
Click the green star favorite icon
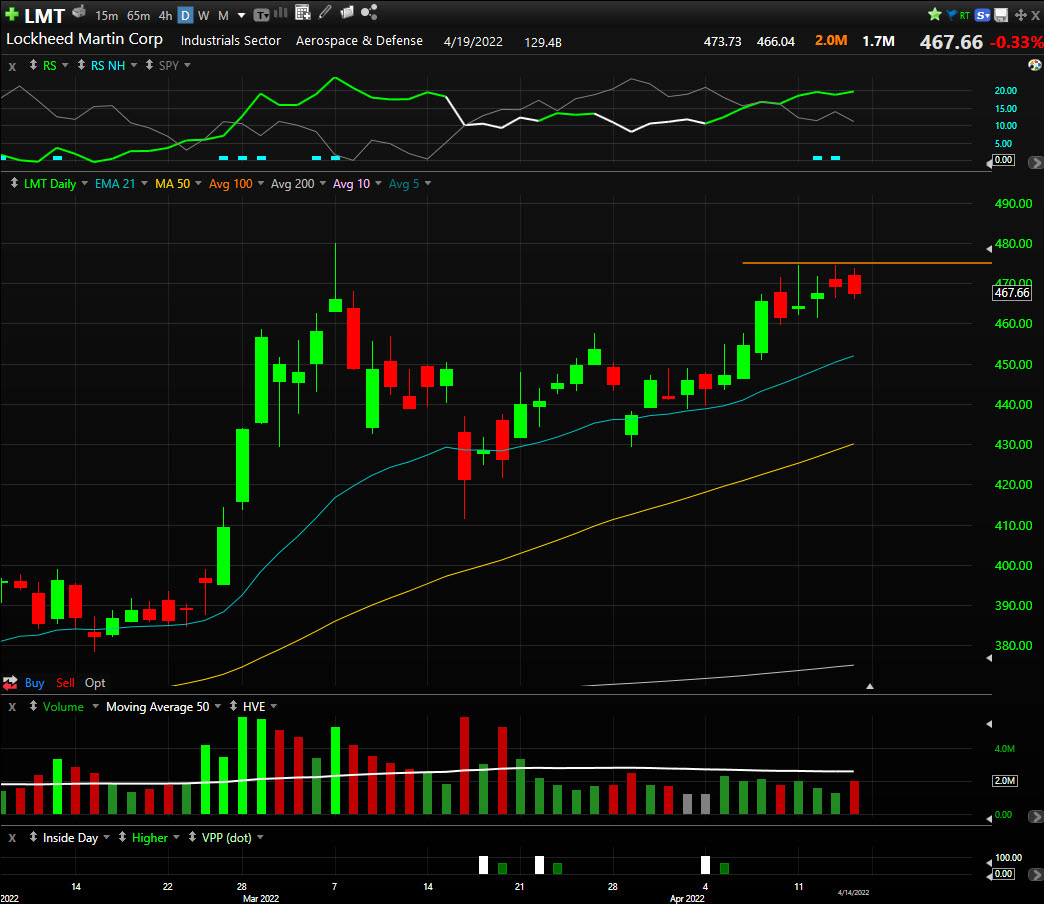pyautogui.click(x=934, y=15)
